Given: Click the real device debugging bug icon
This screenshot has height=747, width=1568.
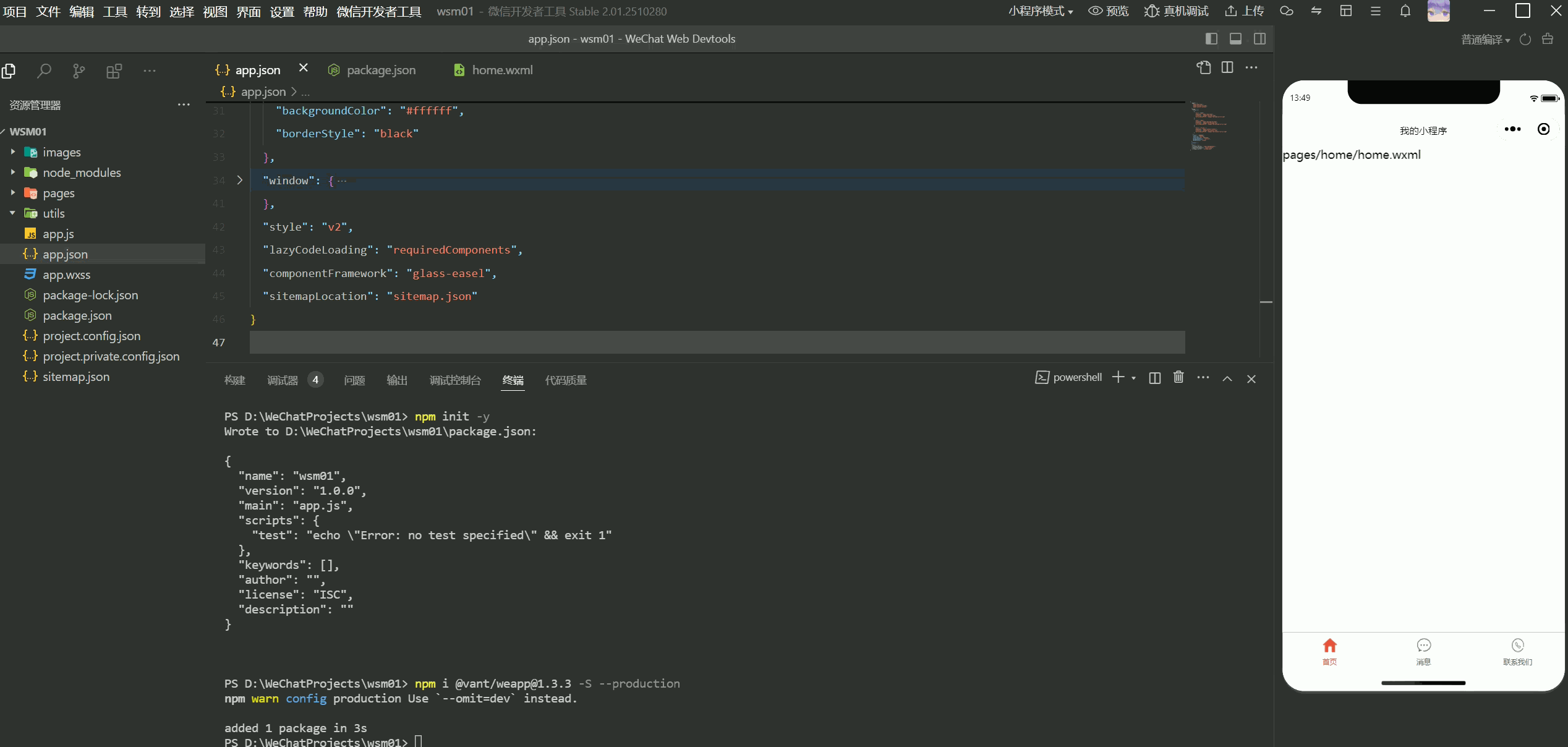Looking at the screenshot, I should coord(1151,11).
